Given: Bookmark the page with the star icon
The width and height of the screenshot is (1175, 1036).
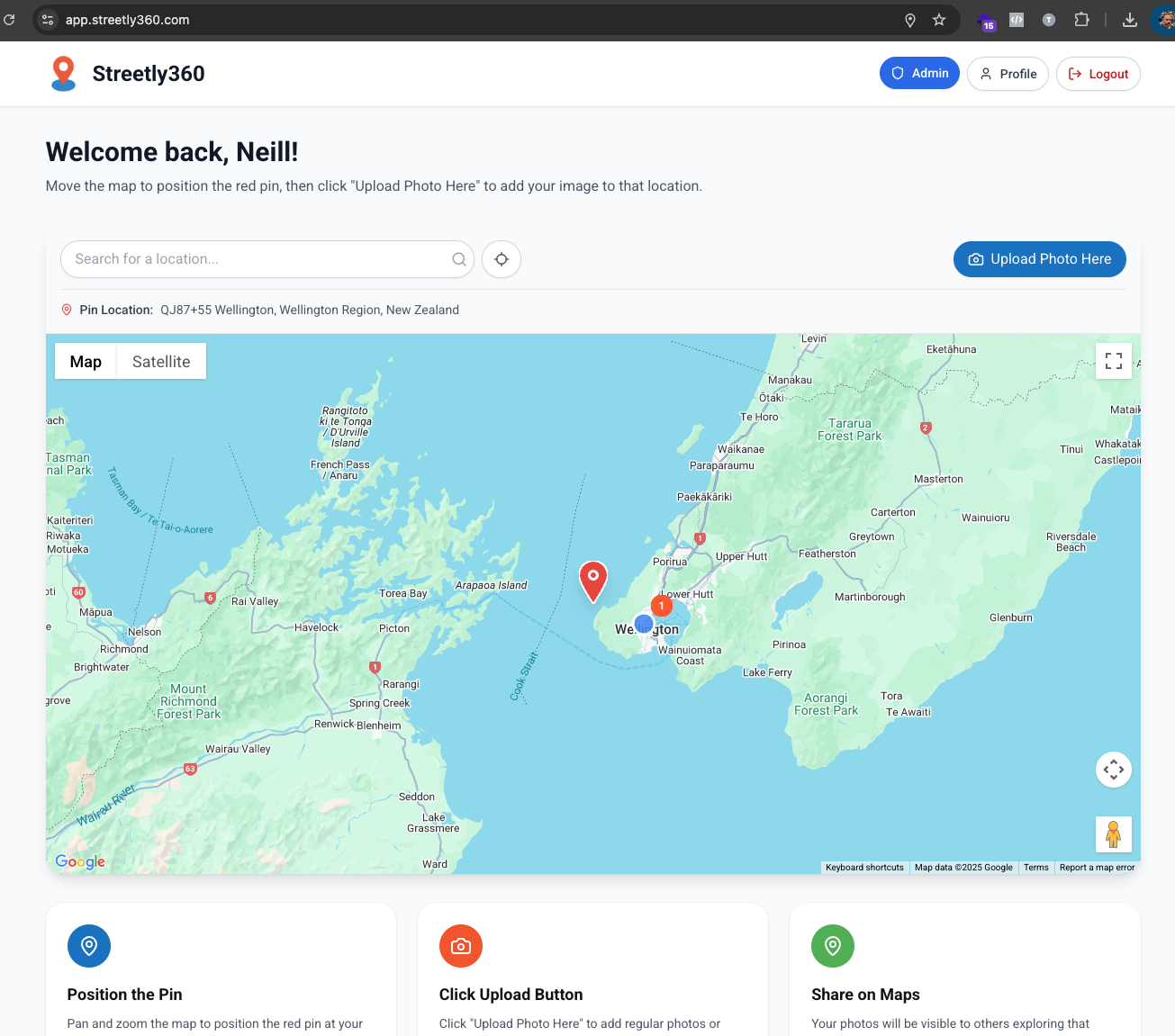Looking at the screenshot, I should coord(939,19).
